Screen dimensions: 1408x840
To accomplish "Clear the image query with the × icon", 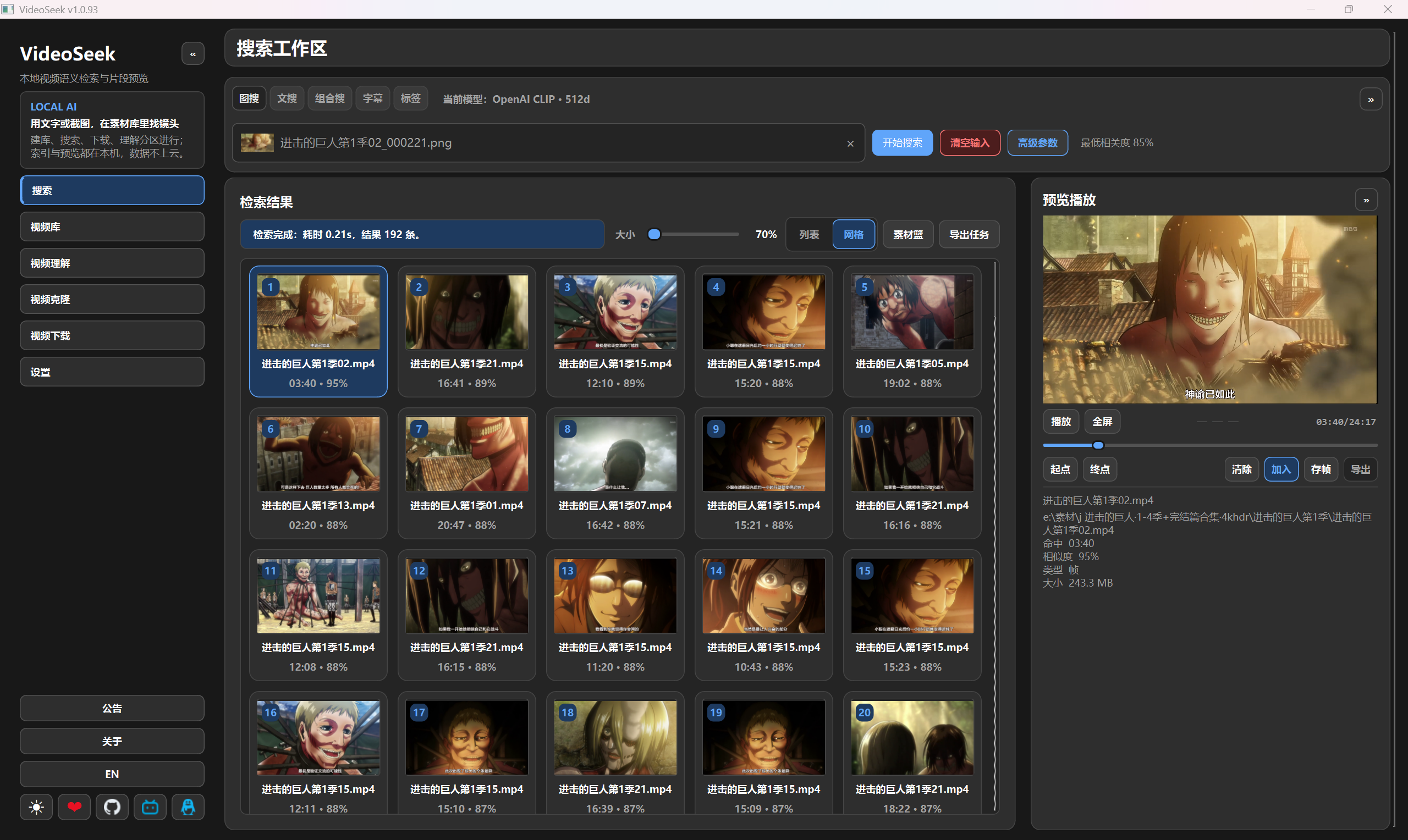I will 850,143.
